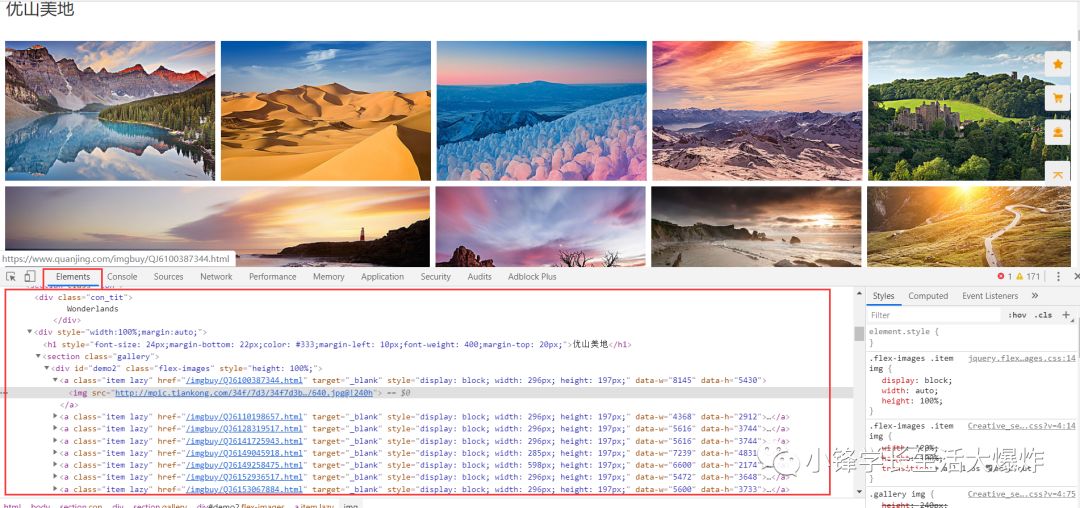The width and height of the screenshot is (1080, 508).
Task: Add new style rule with plus icon
Action: (x=1066, y=315)
